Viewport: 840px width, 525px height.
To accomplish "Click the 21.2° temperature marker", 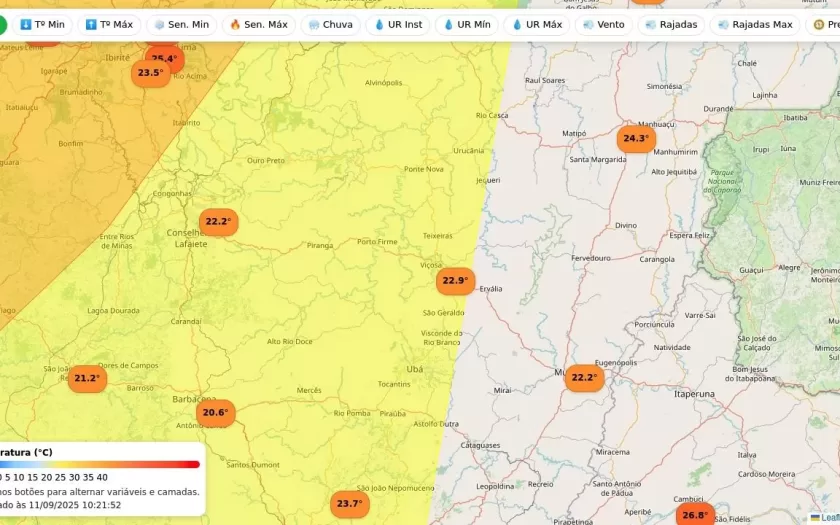I will pyautogui.click(x=87, y=378).
